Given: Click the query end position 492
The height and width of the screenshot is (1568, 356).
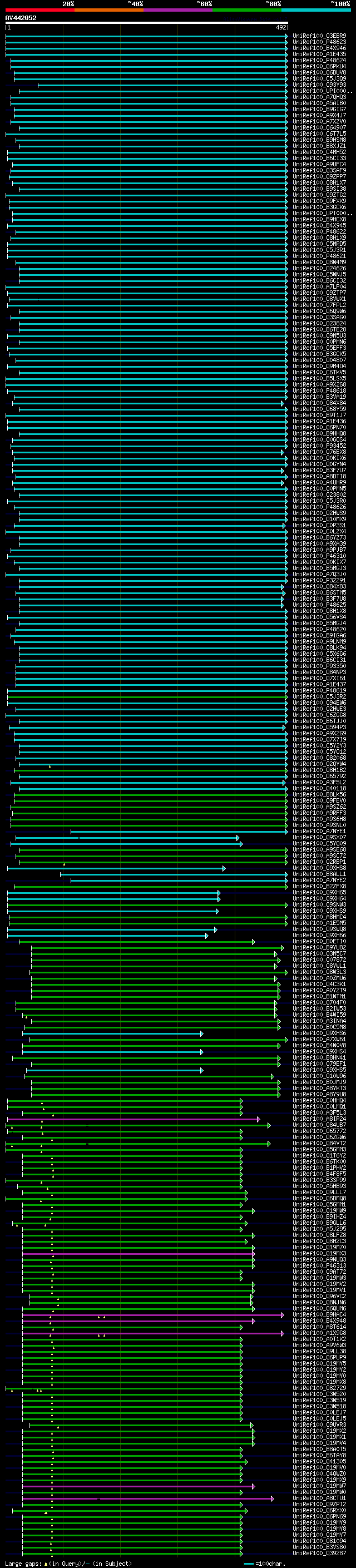Looking at the screenshot, I should pyautogui.click(x=281, y=27).
